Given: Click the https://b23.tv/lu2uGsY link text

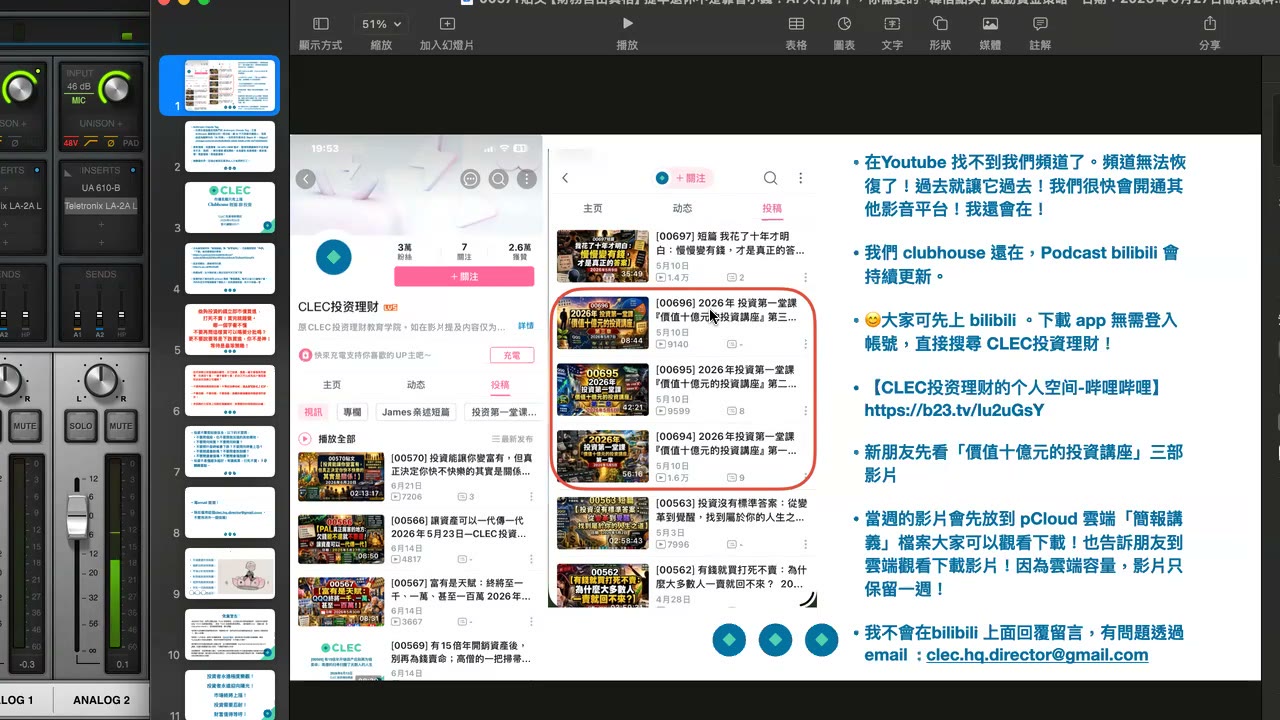Looking at the screenshot, I should pos(954,410).
